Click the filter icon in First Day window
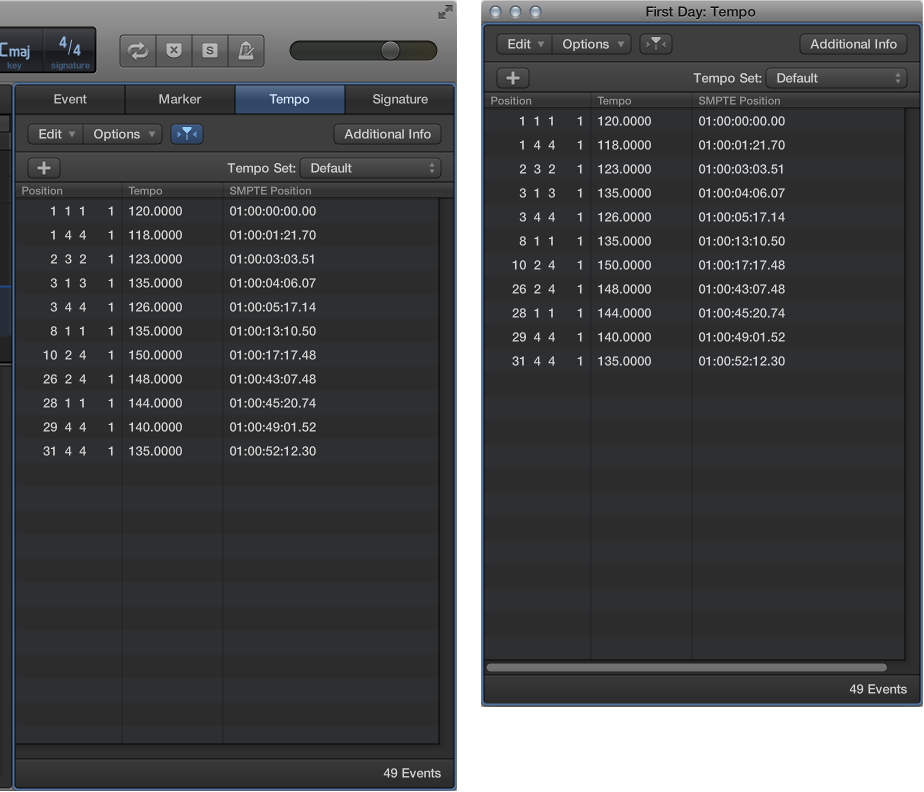The width and height of the screenshot is (924, 792). pyautogui.click(x=657, y=44)
